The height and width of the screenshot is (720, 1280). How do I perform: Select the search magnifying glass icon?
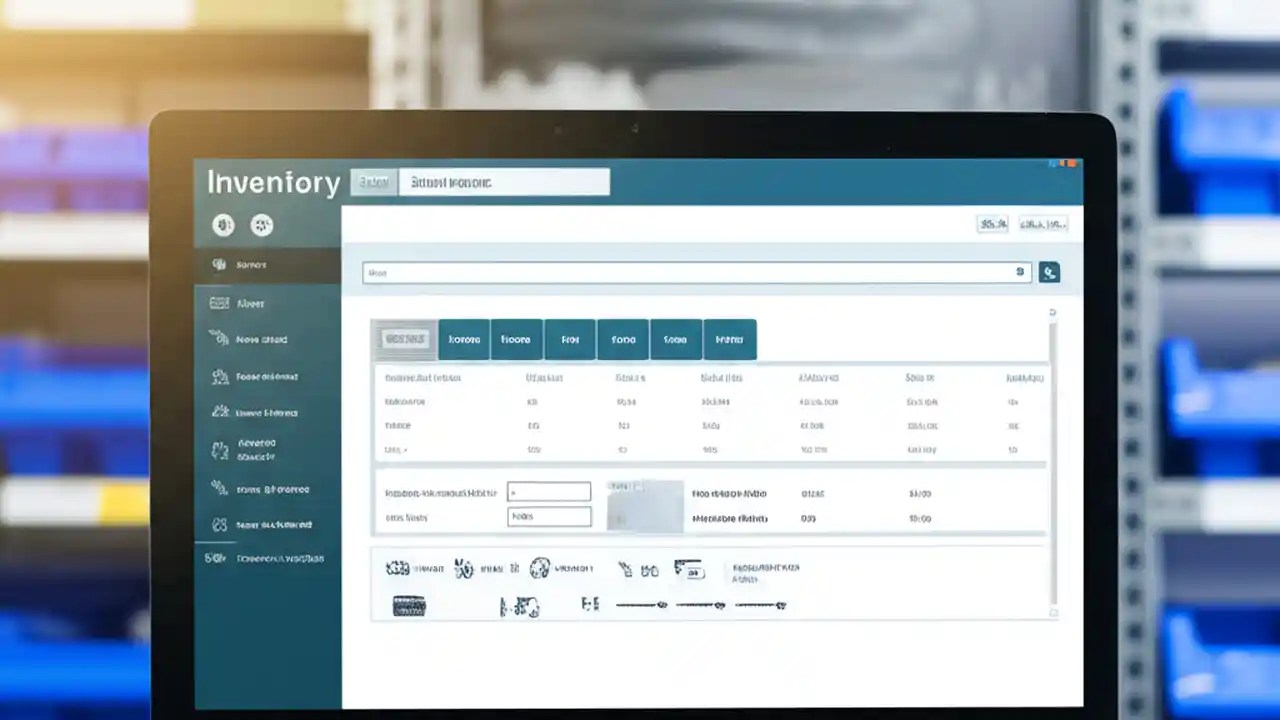click(x=1049, y=272)
